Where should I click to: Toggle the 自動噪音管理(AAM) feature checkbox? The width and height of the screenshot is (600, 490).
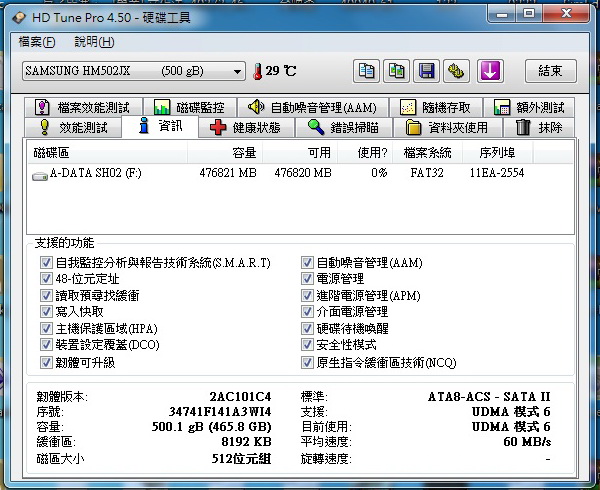tap(307, 263)
